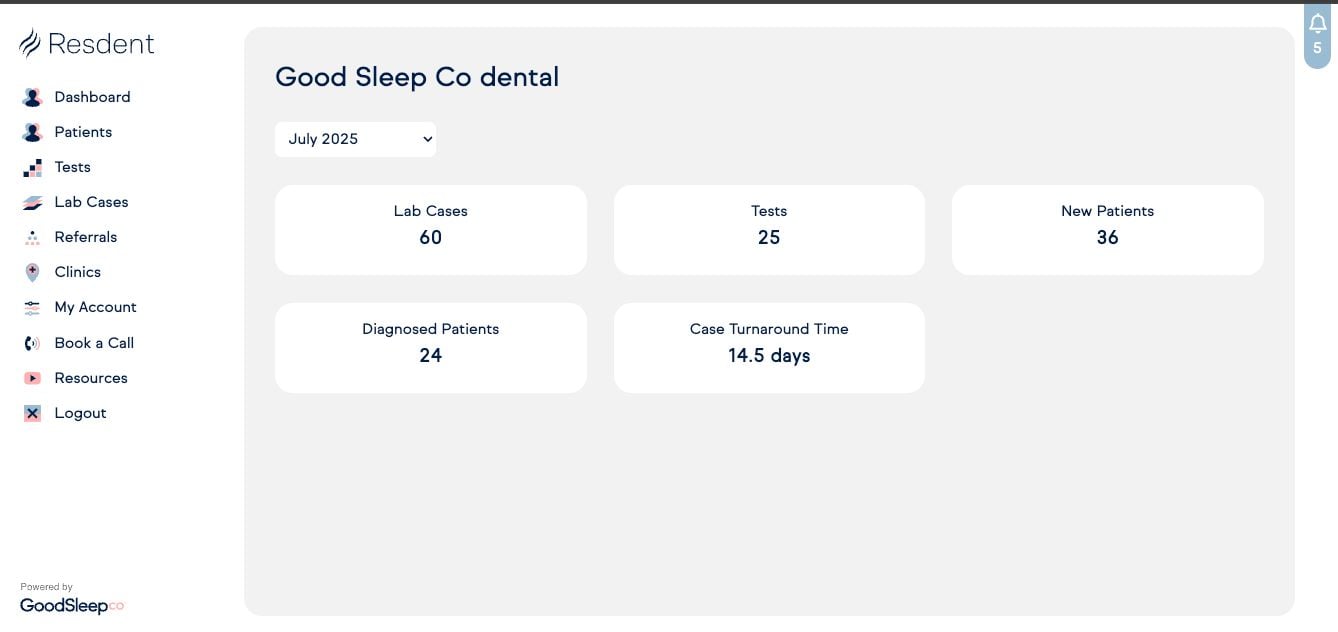Click the Logout X icon

pyautogui.click(x=32, y=413)
